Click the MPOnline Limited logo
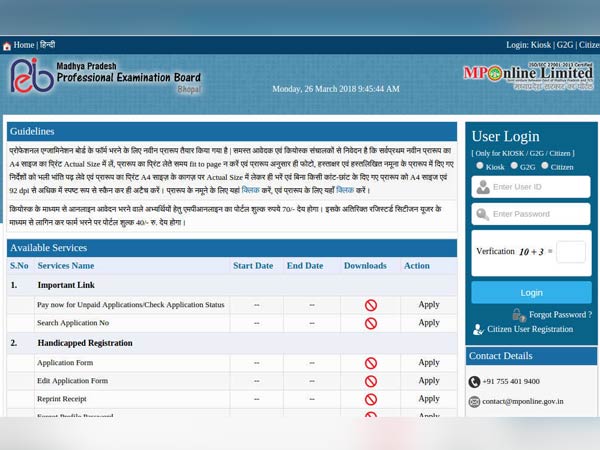Screen dimensions: 600x450 (528, 76)
